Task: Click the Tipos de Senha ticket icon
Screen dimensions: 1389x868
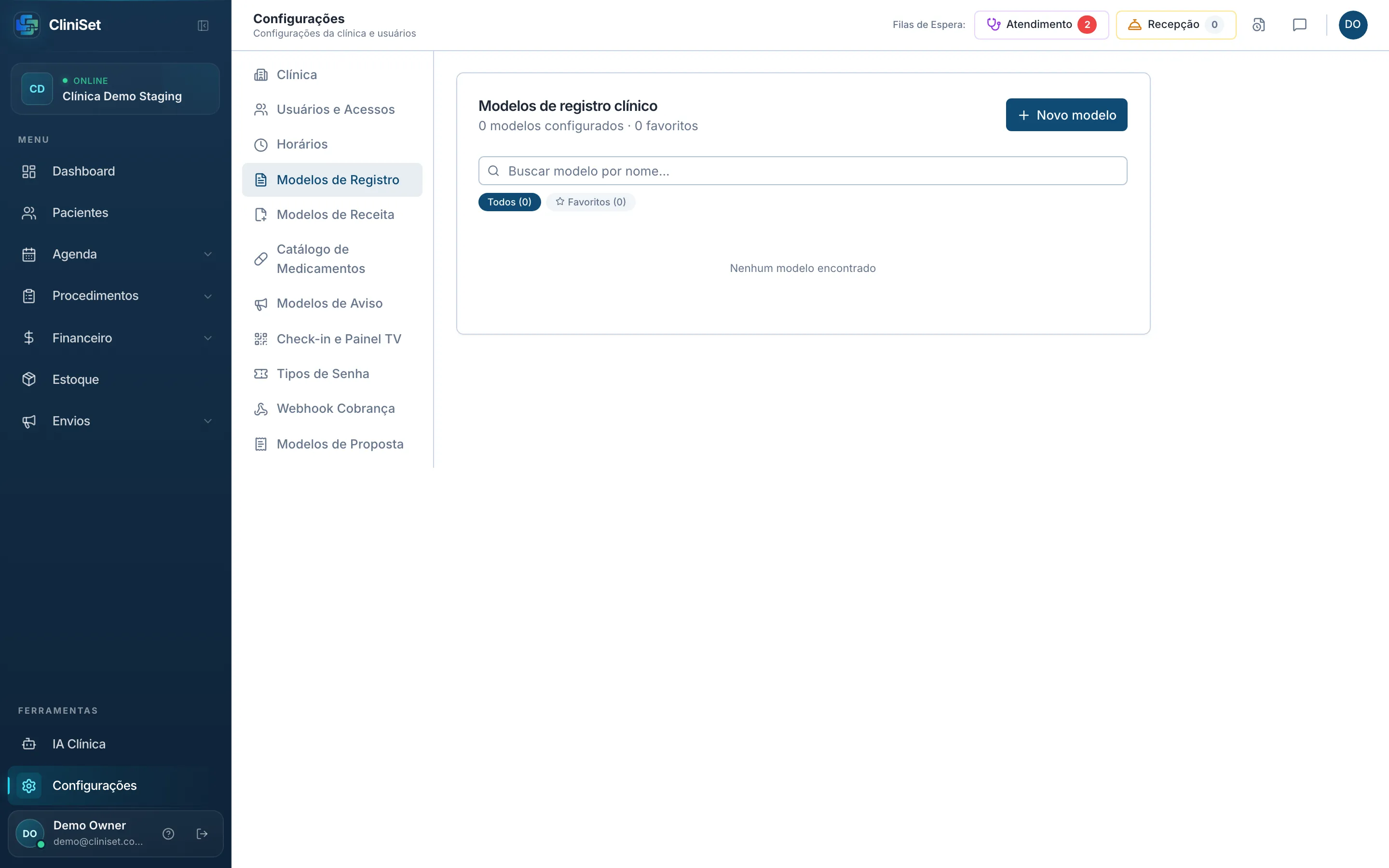Action: click(260, 374)
